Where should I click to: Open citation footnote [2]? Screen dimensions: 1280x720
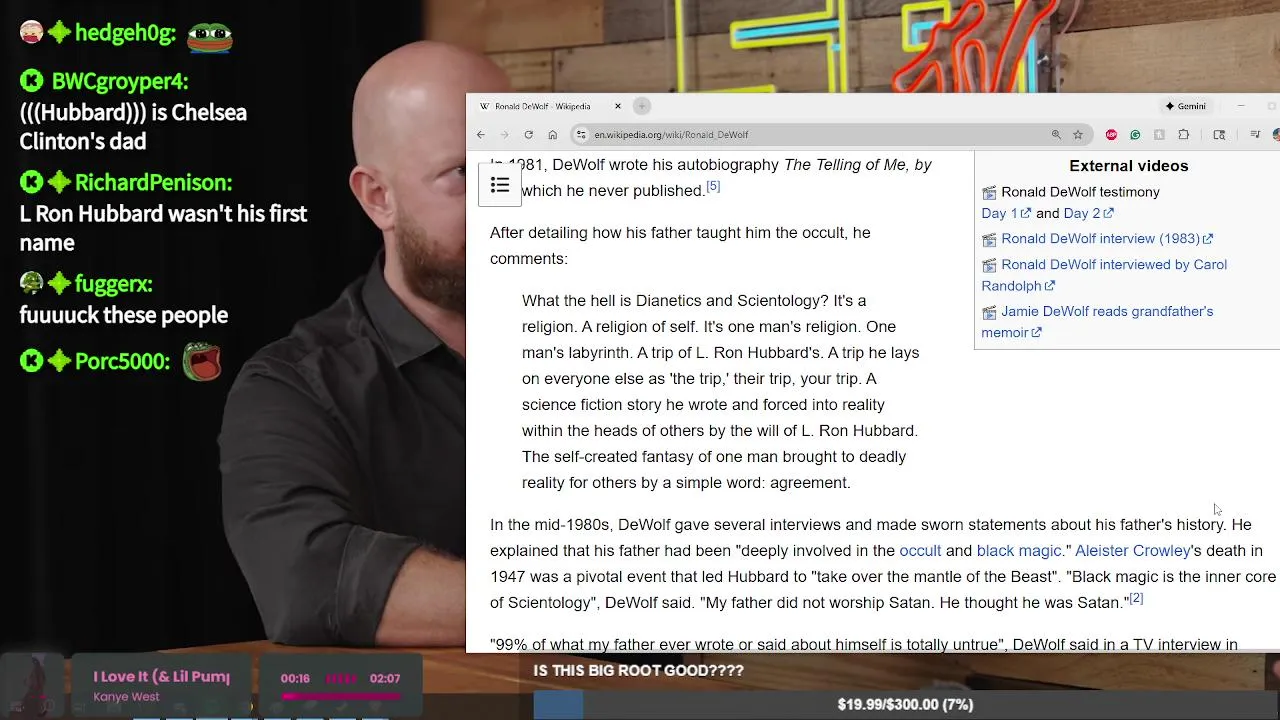click(1136, 598)
